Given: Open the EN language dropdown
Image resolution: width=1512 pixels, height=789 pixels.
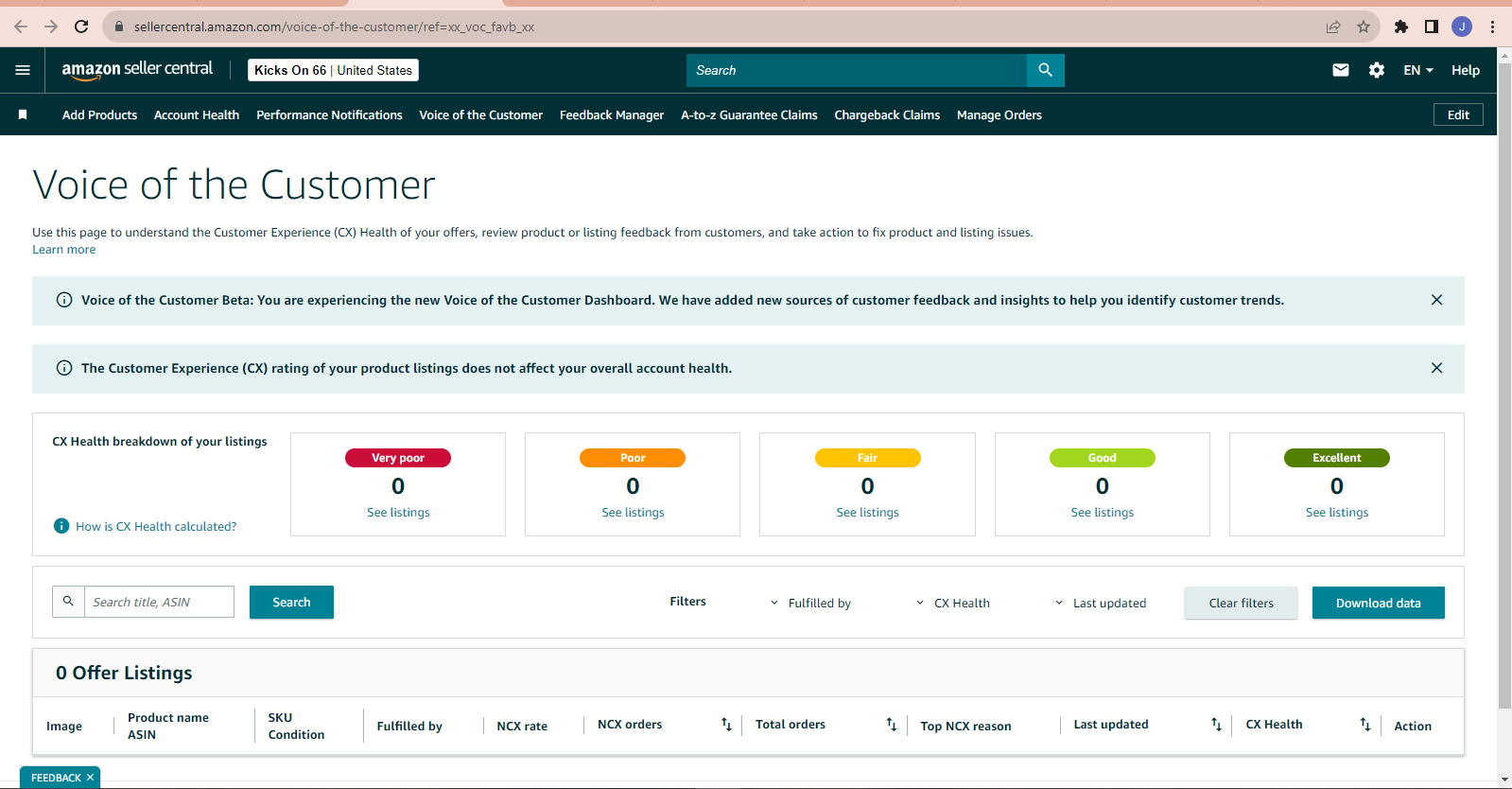Looking at the screenshot, I should click(x=1418, y=70).
